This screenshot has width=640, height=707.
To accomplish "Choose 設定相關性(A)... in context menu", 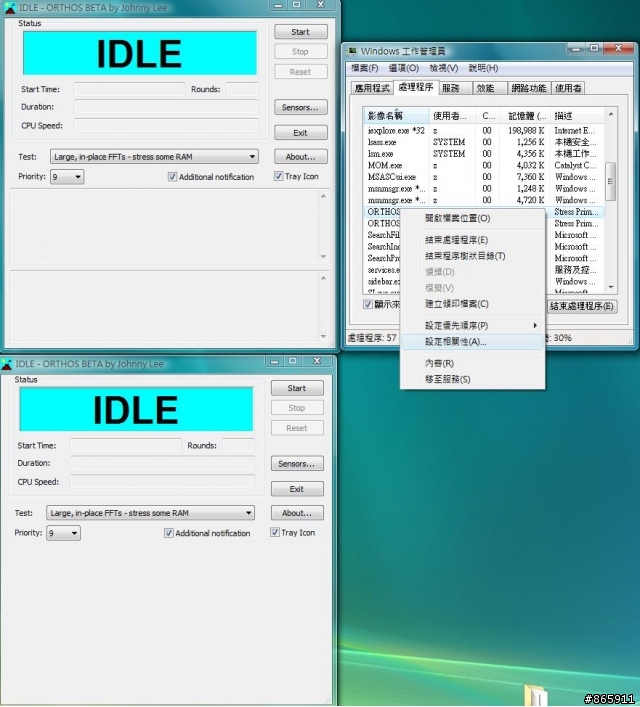I will (472, 342).
